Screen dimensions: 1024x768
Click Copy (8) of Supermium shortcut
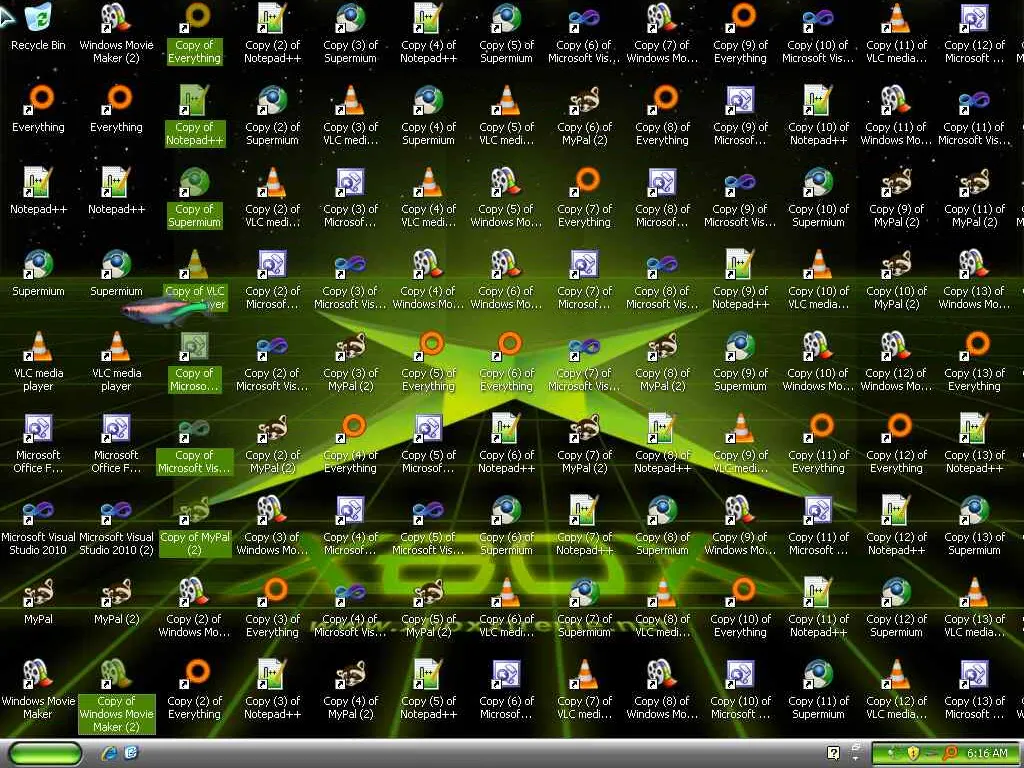tap(662, 524)
